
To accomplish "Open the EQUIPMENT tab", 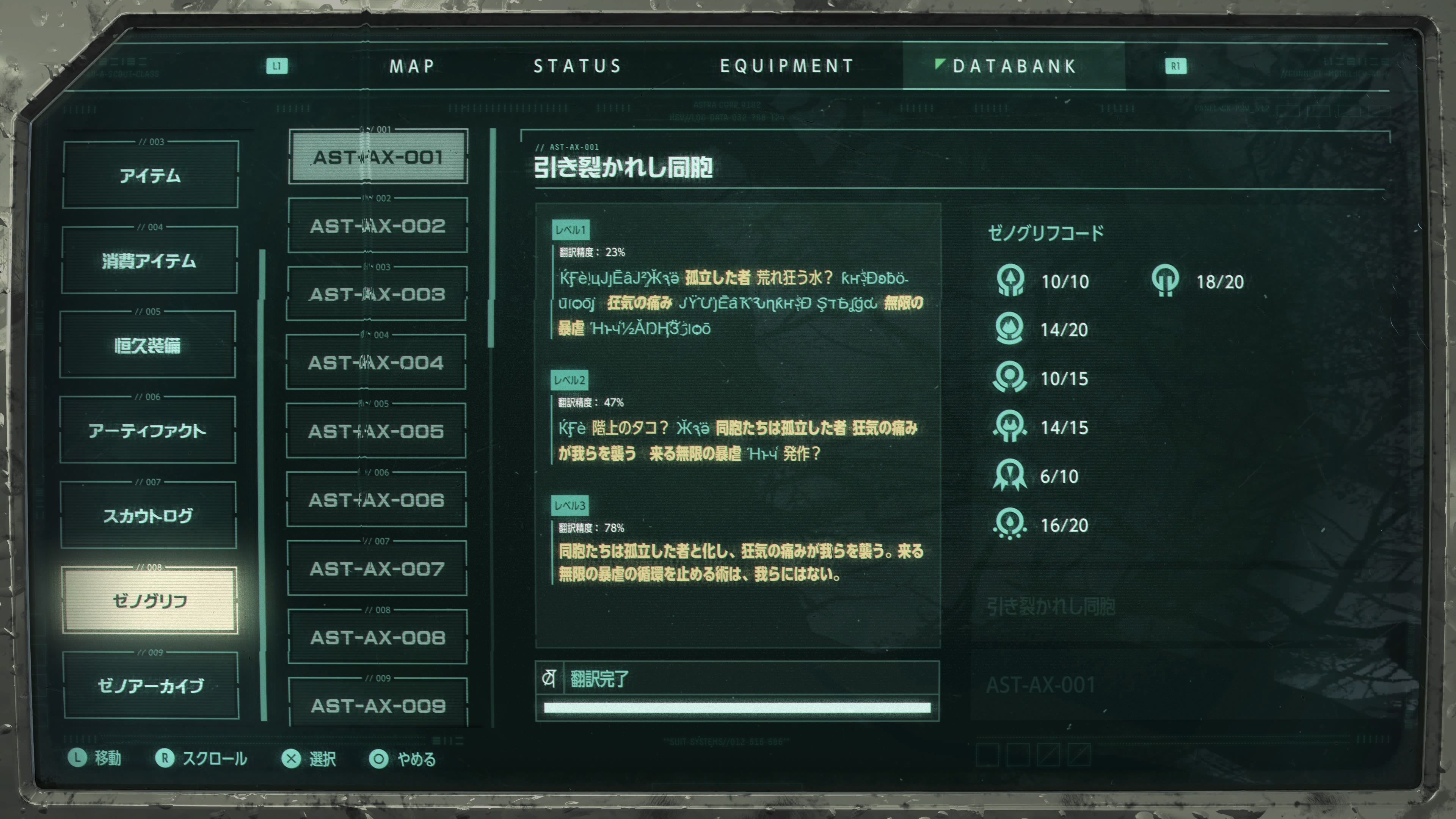I will click(x=787, y=66).
